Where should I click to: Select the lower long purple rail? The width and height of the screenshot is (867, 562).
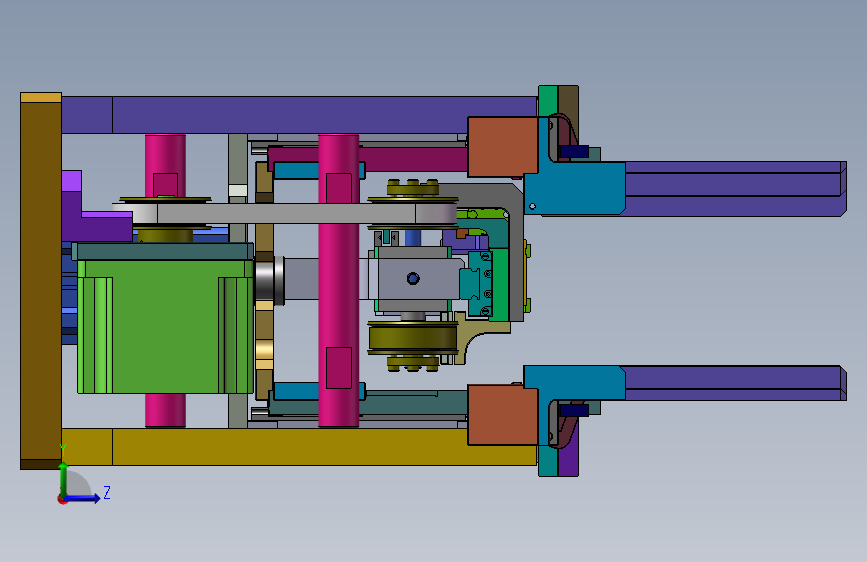735,383
